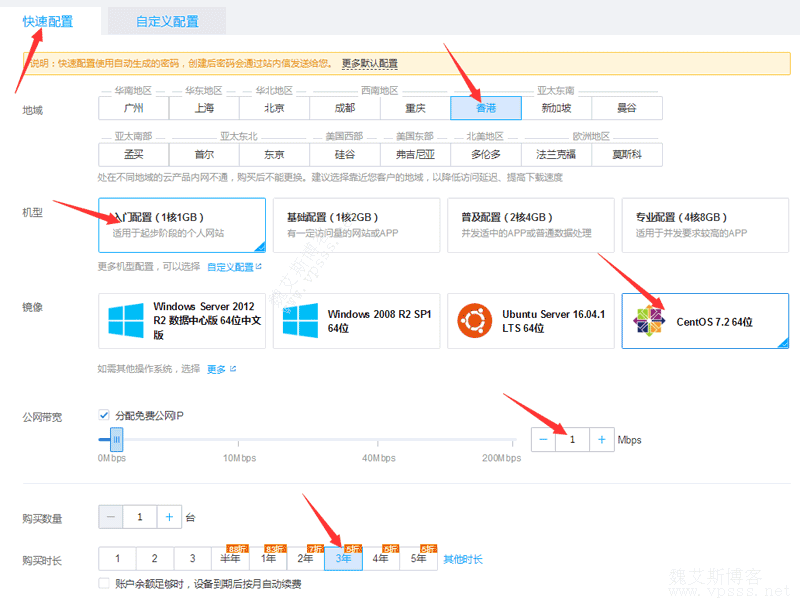Image resolution: width=800 pixels, height=604 pixels.
Task: Toggle the 分配免费公网IP checkbox
Action: coord(104,415)
